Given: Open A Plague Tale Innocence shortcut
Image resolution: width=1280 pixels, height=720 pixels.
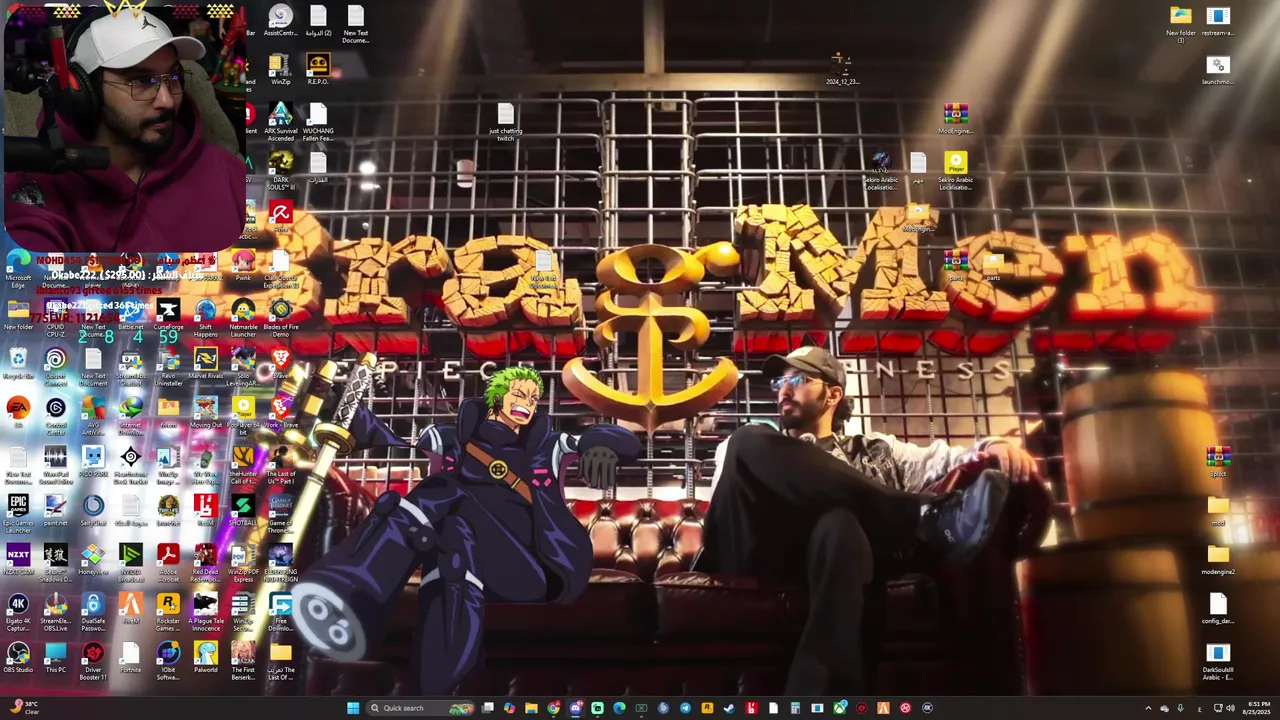Looking at the screenshot, I should pos(206,609).
